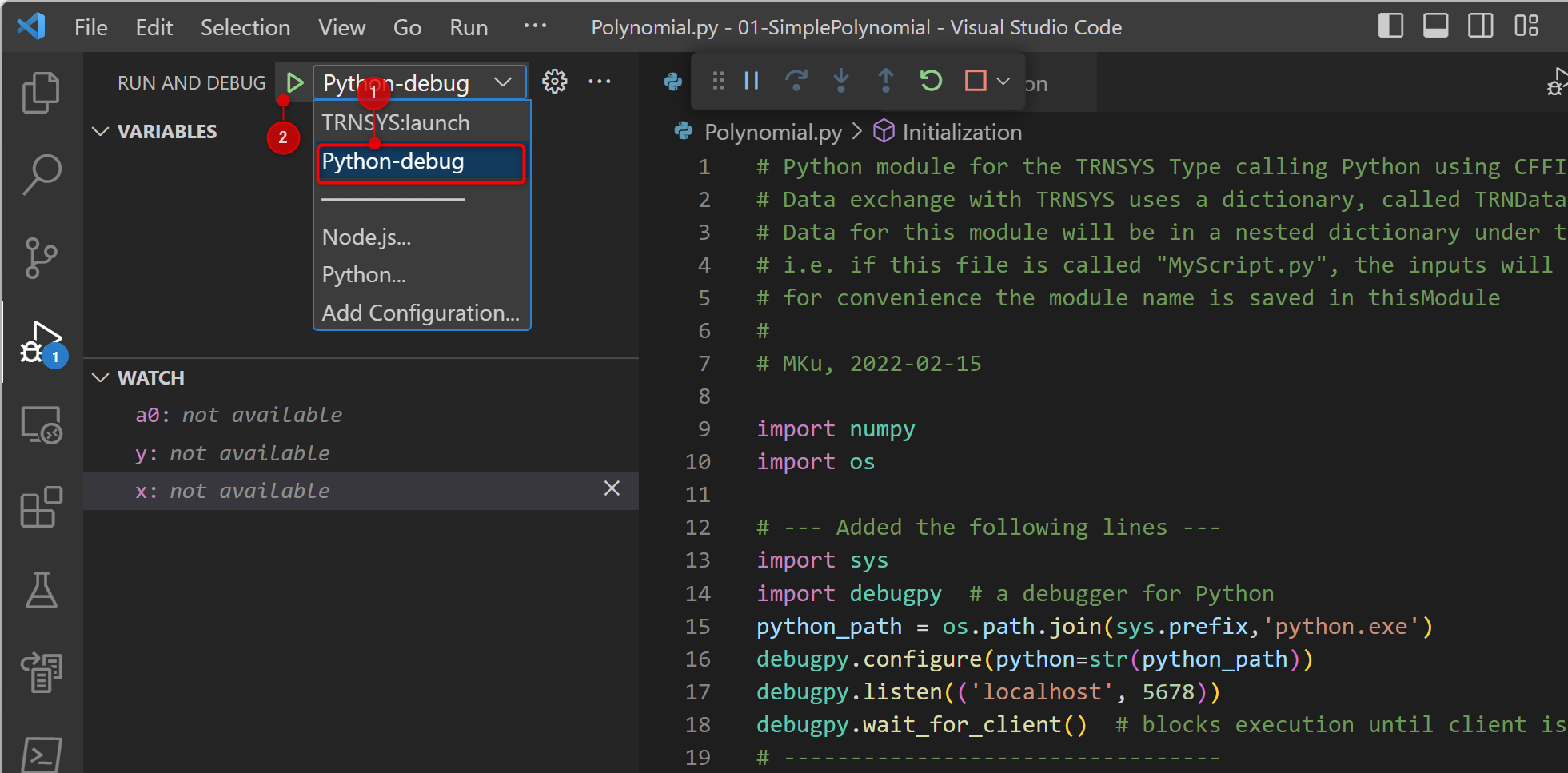Click the debugpy.listen localhost line
This screenshot has width=1568, height=773.
pos(988,692)
